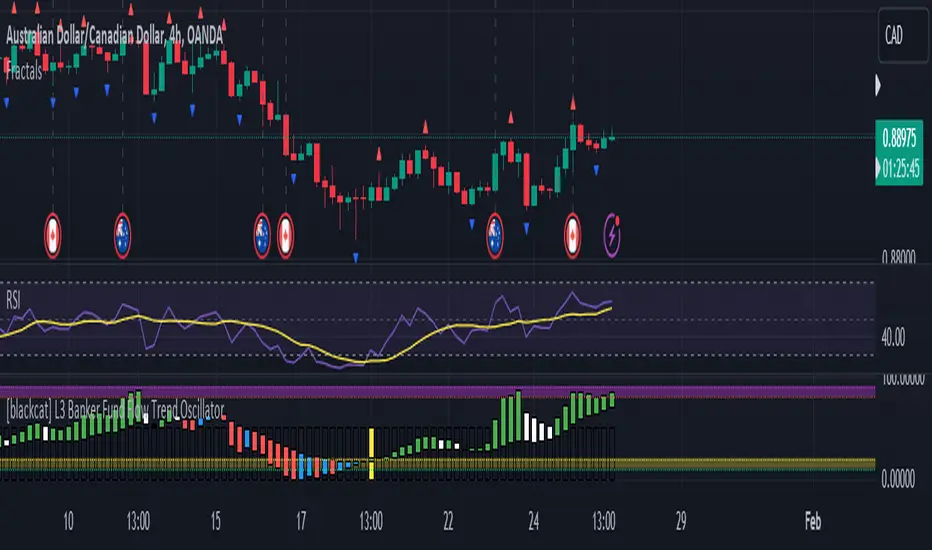This screenshot has height=550, width=932.
Task: Open Australia flag event left of adjacent Canada flag
Action: click(x=262, y=235)
